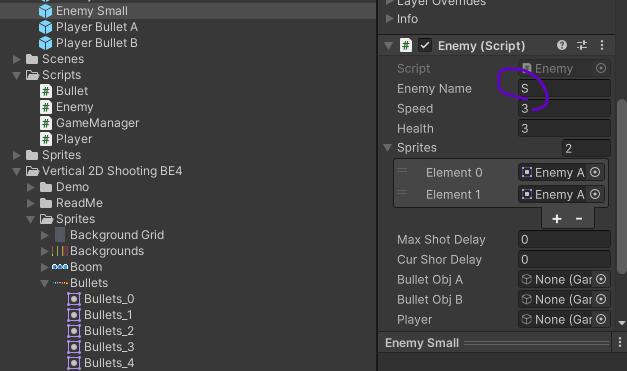
Task: Open Enemy script preset settings icon
Action: tap(582, 45)
